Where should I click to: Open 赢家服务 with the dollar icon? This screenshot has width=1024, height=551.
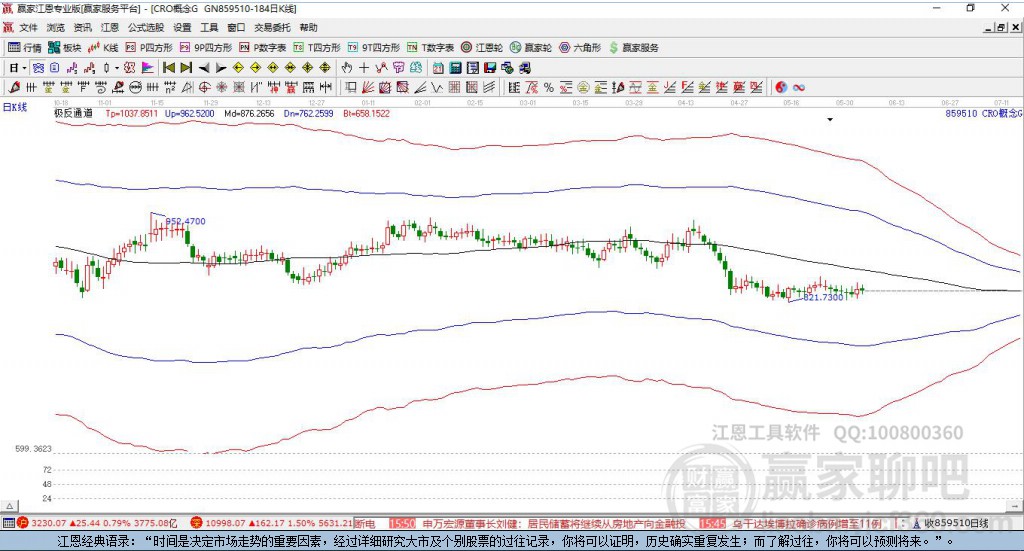coord(633,48)
